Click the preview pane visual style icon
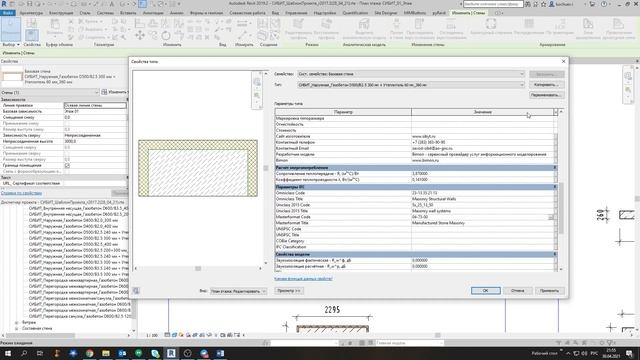The width and height of the screenshot is (640, 360). point(136,291)
